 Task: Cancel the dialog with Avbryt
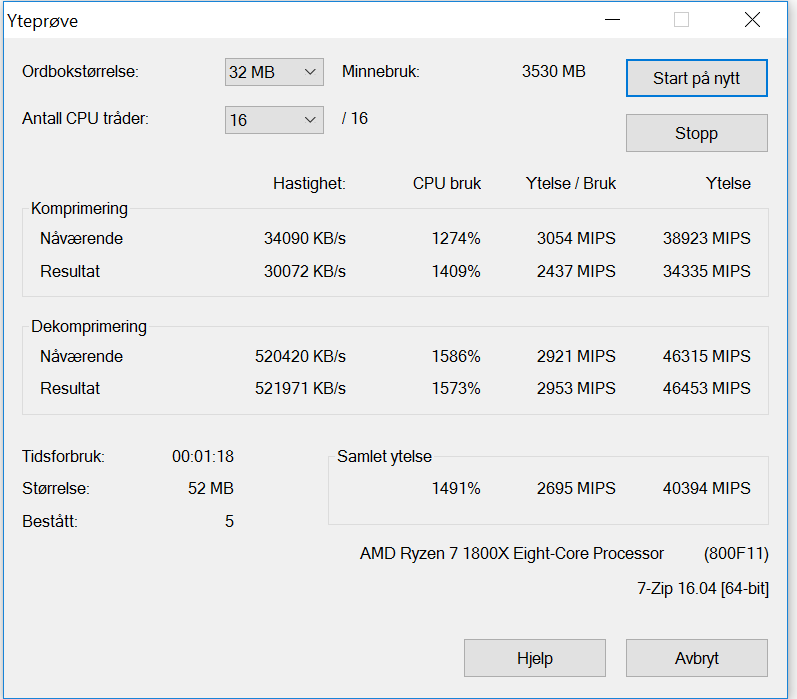pos(696,658)
